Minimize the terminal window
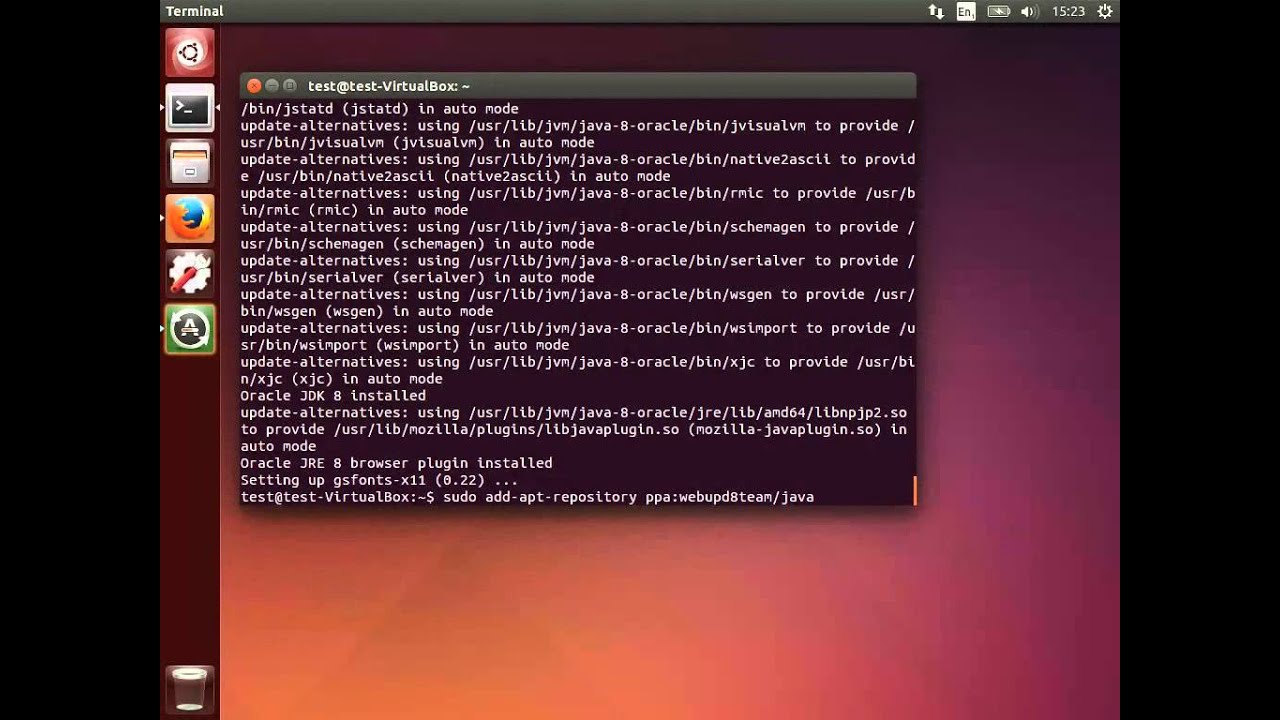 tap(272, 86)
